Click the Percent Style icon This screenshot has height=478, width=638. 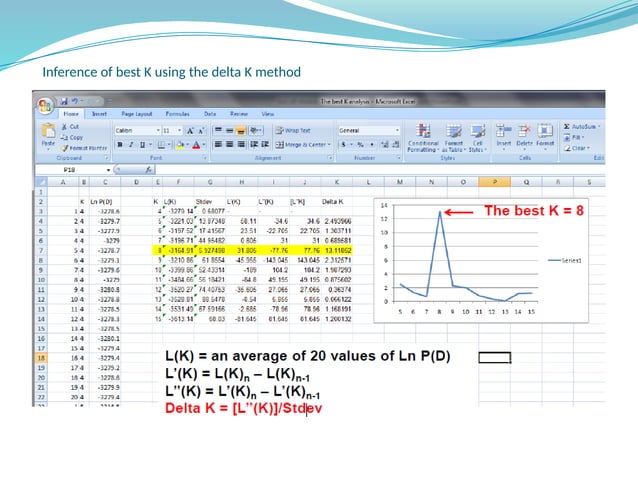(x=361, y=144)
